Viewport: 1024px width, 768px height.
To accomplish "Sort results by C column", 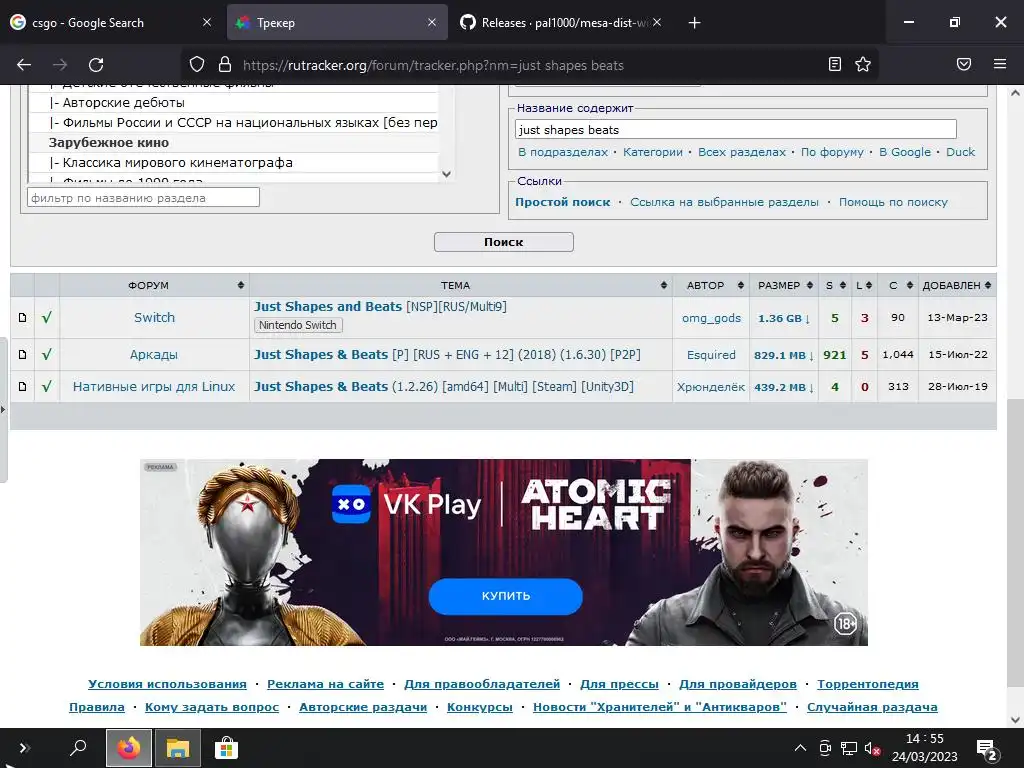I will click(898, 285).
